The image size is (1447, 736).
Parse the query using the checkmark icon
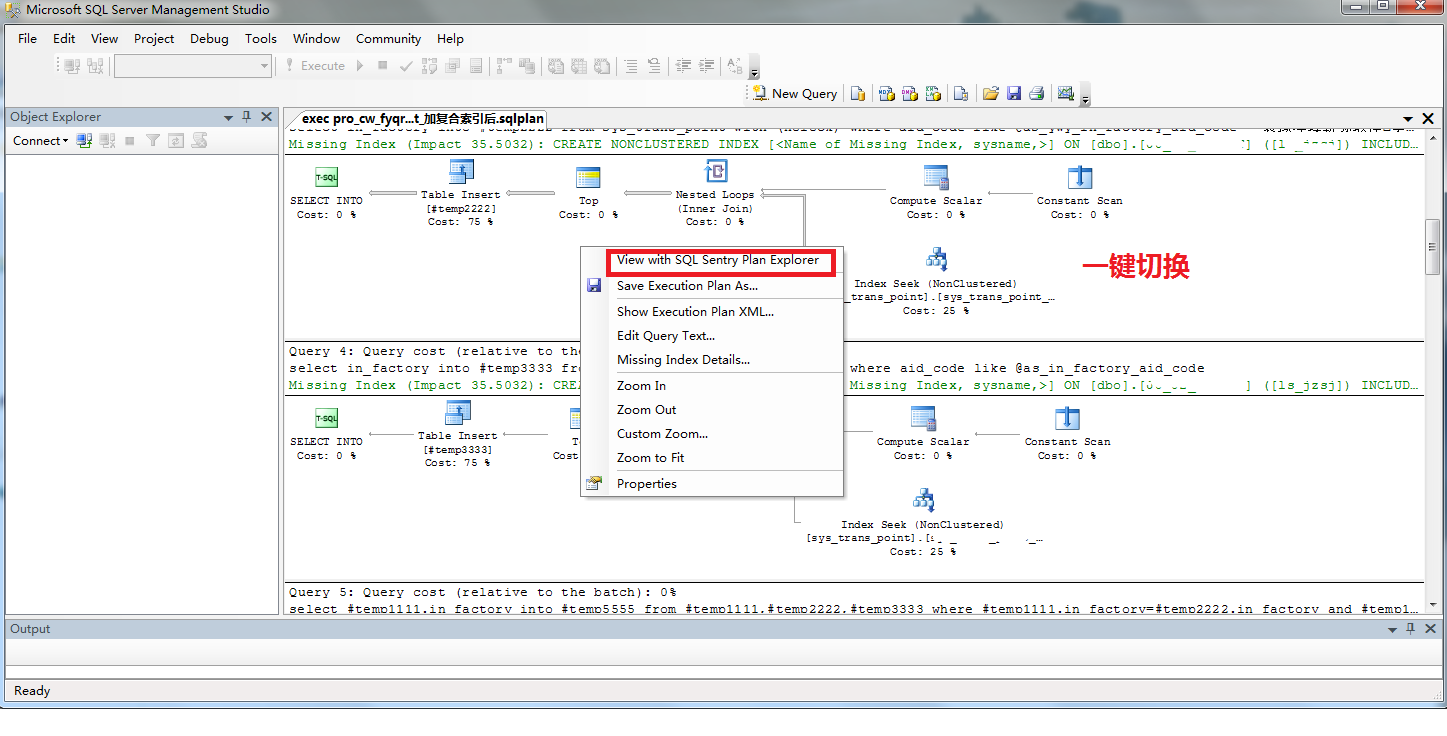(x=405, y=66)
